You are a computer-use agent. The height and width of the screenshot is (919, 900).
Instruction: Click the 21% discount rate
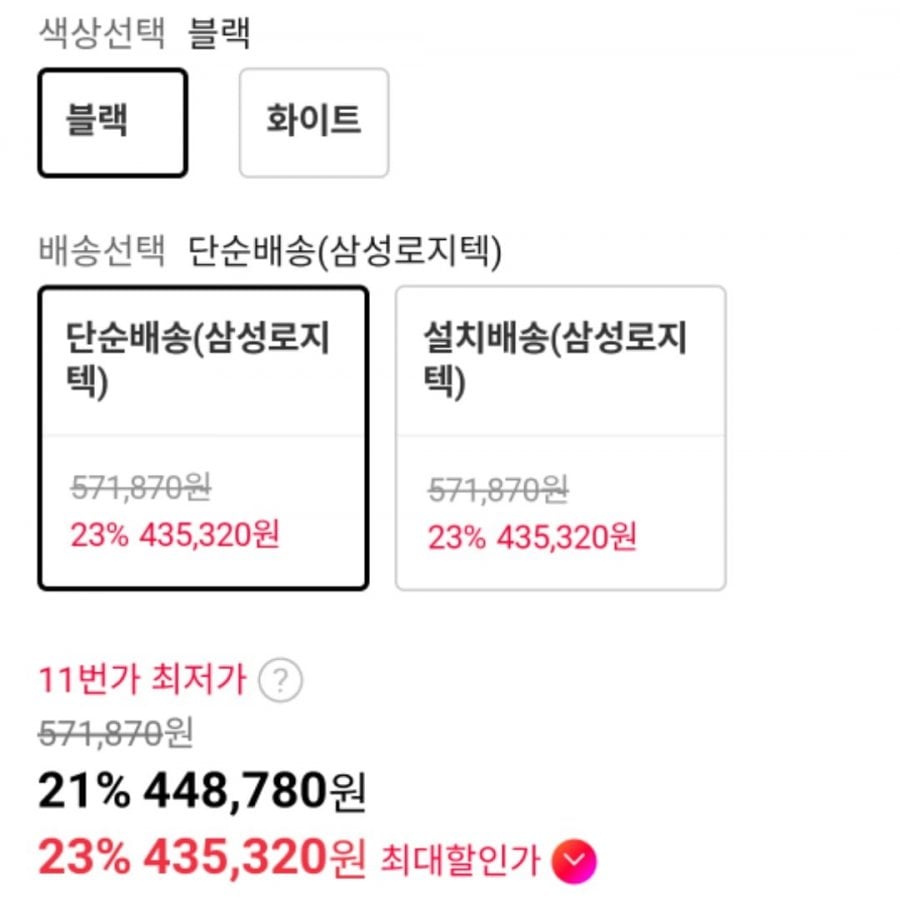(84, 793)
